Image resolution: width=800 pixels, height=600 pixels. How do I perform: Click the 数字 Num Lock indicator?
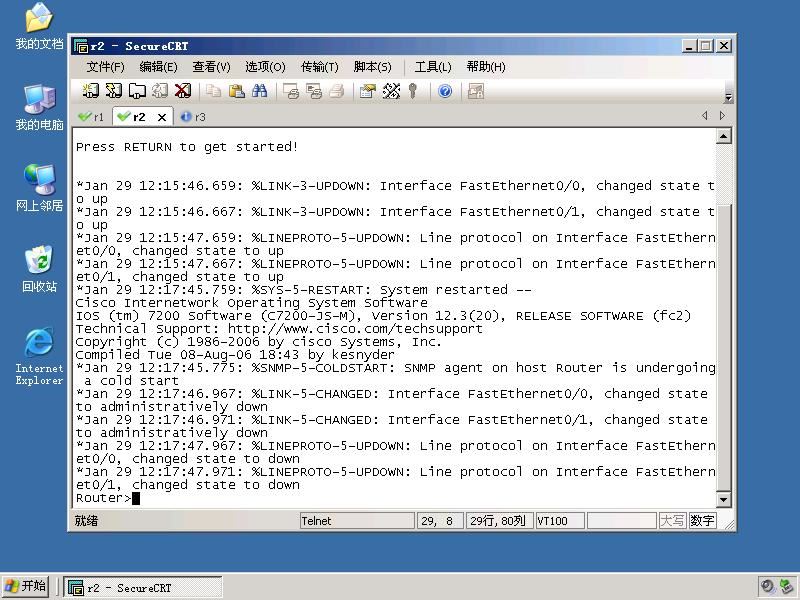pos(702,521)
